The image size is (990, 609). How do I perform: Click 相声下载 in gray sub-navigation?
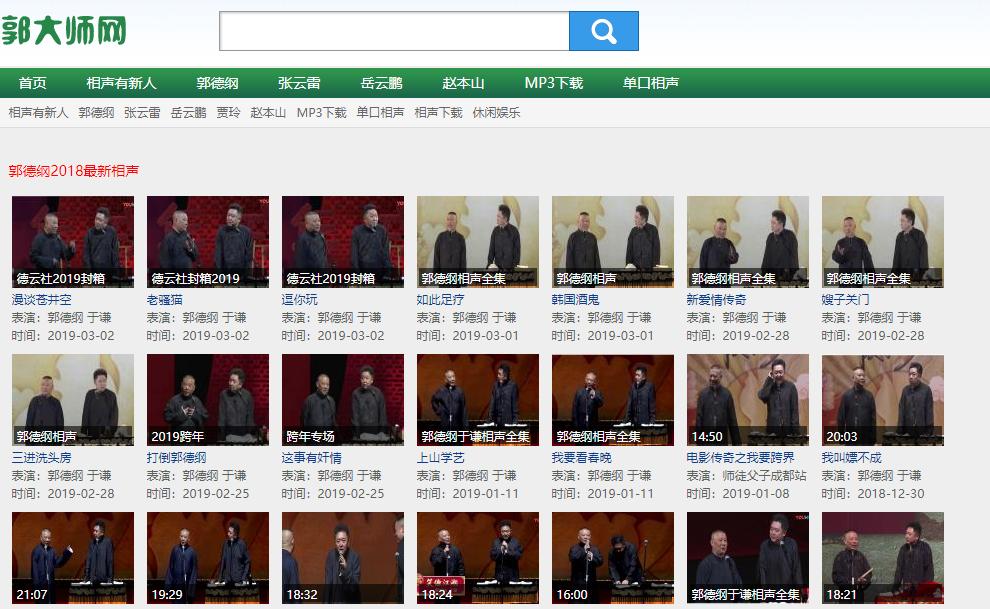pos(439,113)
